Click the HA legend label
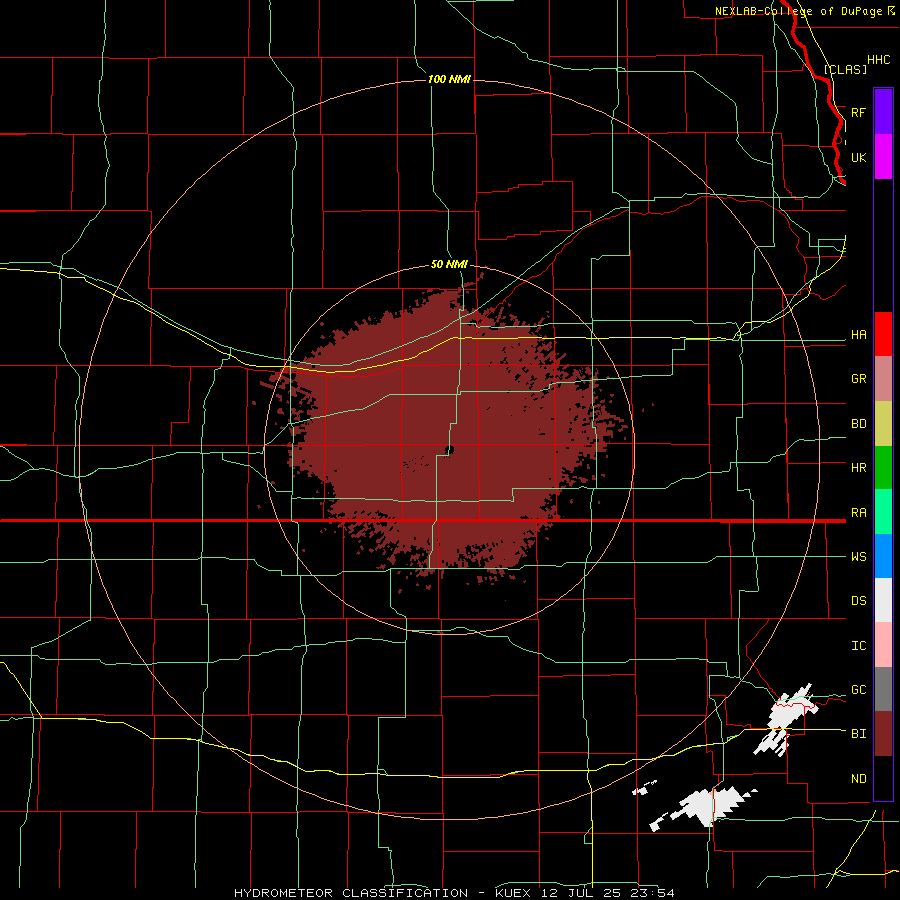 click(x=858, y=335)
